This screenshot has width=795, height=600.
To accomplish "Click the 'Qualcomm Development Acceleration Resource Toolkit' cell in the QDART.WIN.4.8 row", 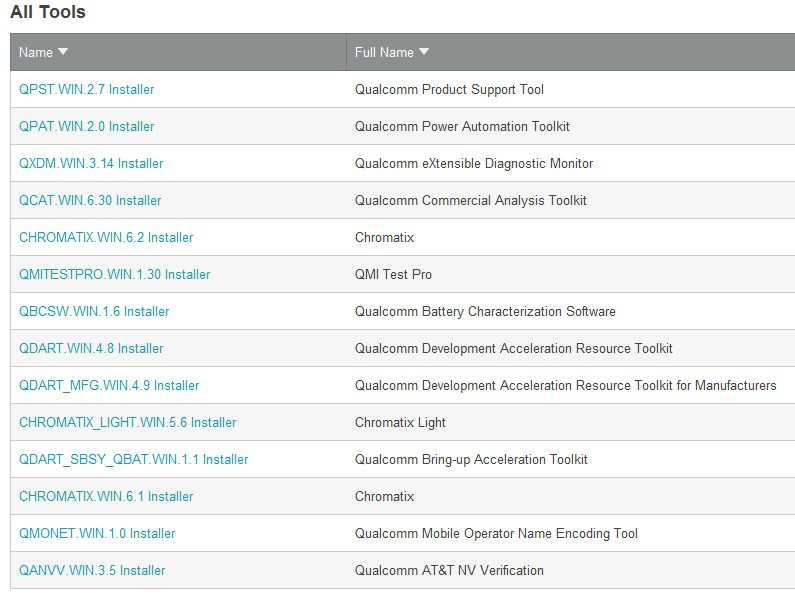I will (x=513, y=348).
